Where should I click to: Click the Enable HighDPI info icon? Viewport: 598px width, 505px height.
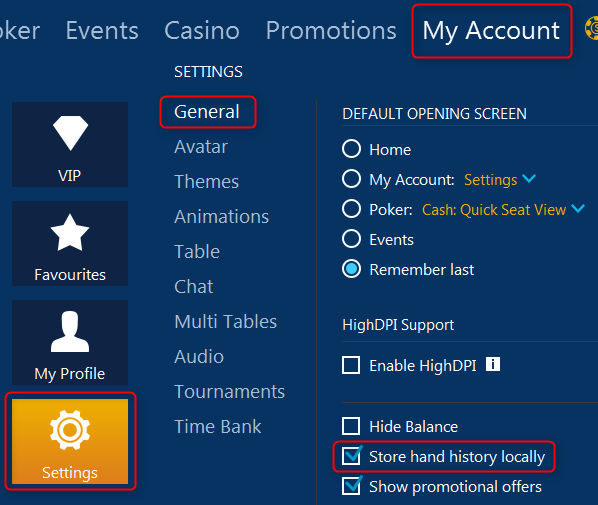pos(493,364)
